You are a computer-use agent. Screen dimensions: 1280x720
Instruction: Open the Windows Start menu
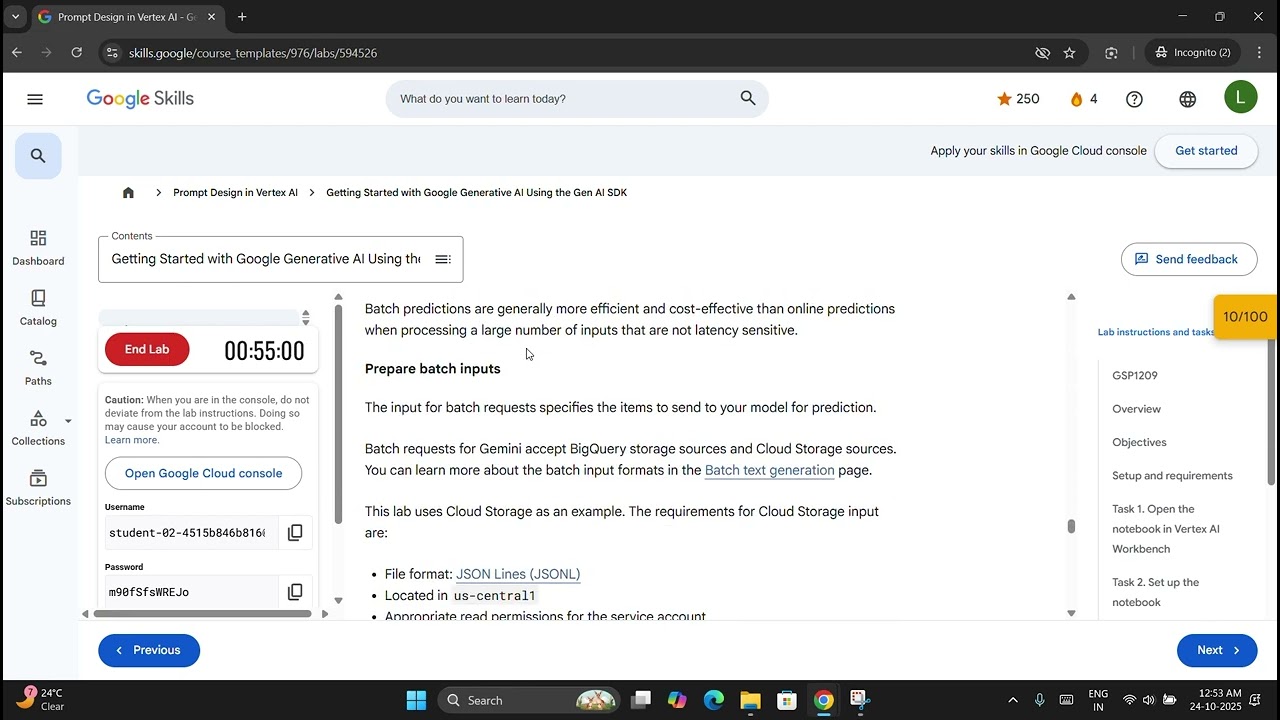coord(416,700)
